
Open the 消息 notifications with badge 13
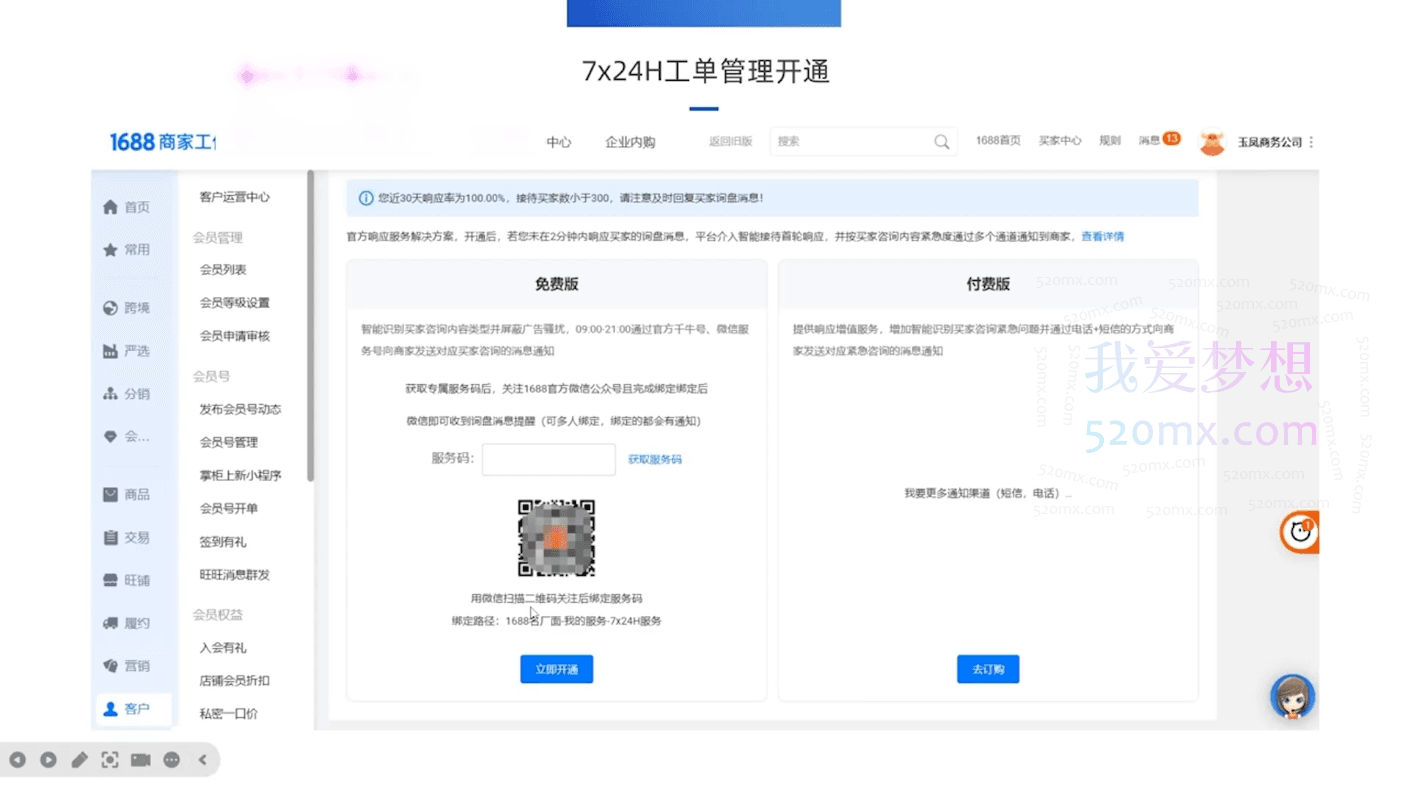pyautogui.click(x=1160, y=140)
